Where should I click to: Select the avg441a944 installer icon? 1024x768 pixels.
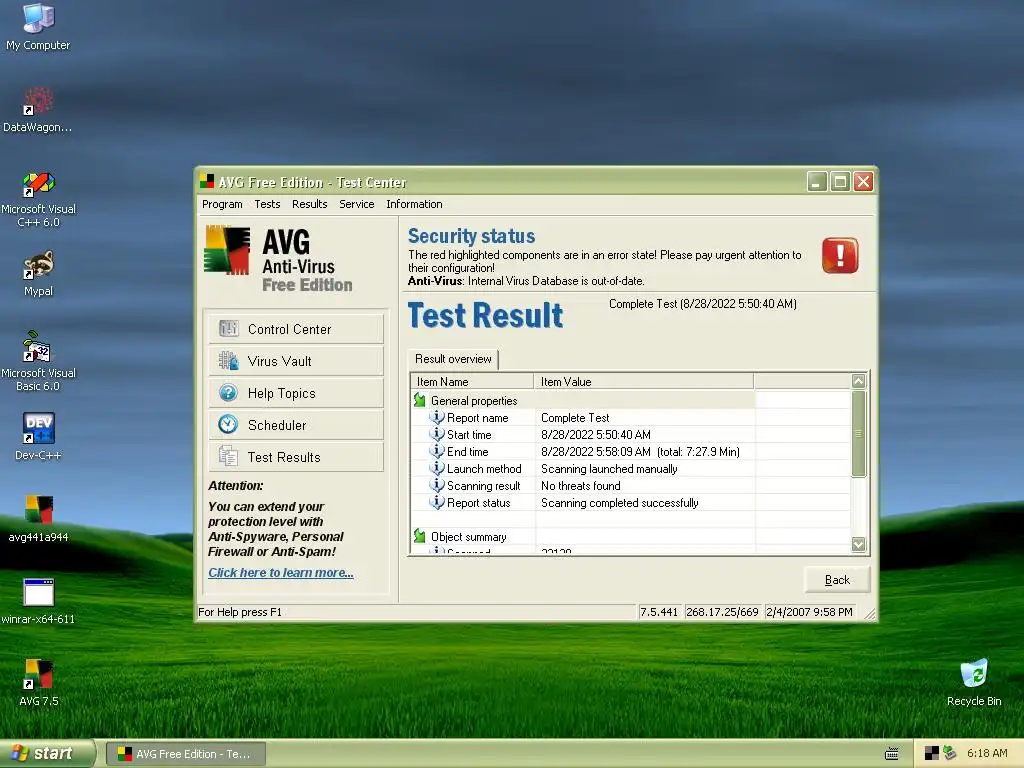click(x=38, y=519)
